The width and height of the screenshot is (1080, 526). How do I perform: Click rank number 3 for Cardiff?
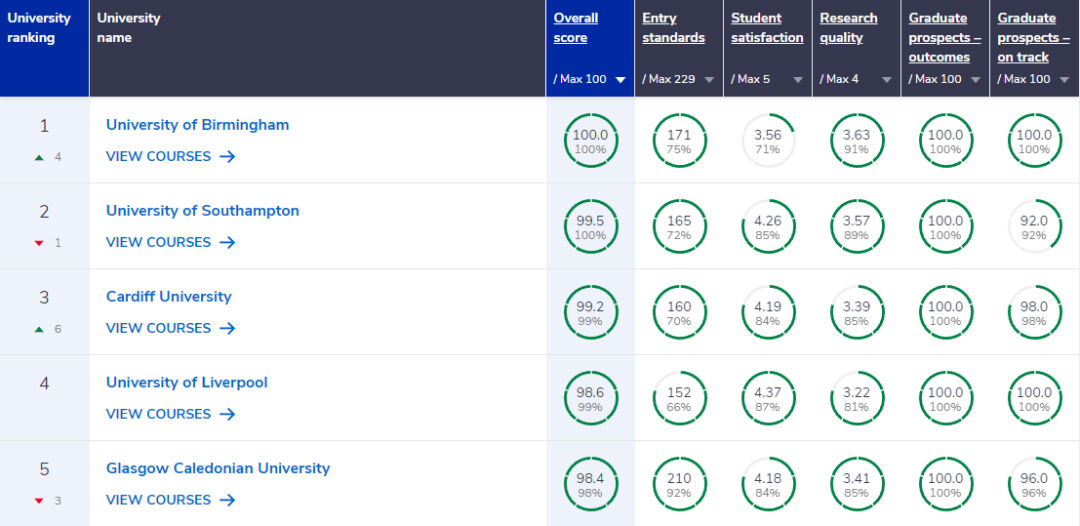(44, 297)
